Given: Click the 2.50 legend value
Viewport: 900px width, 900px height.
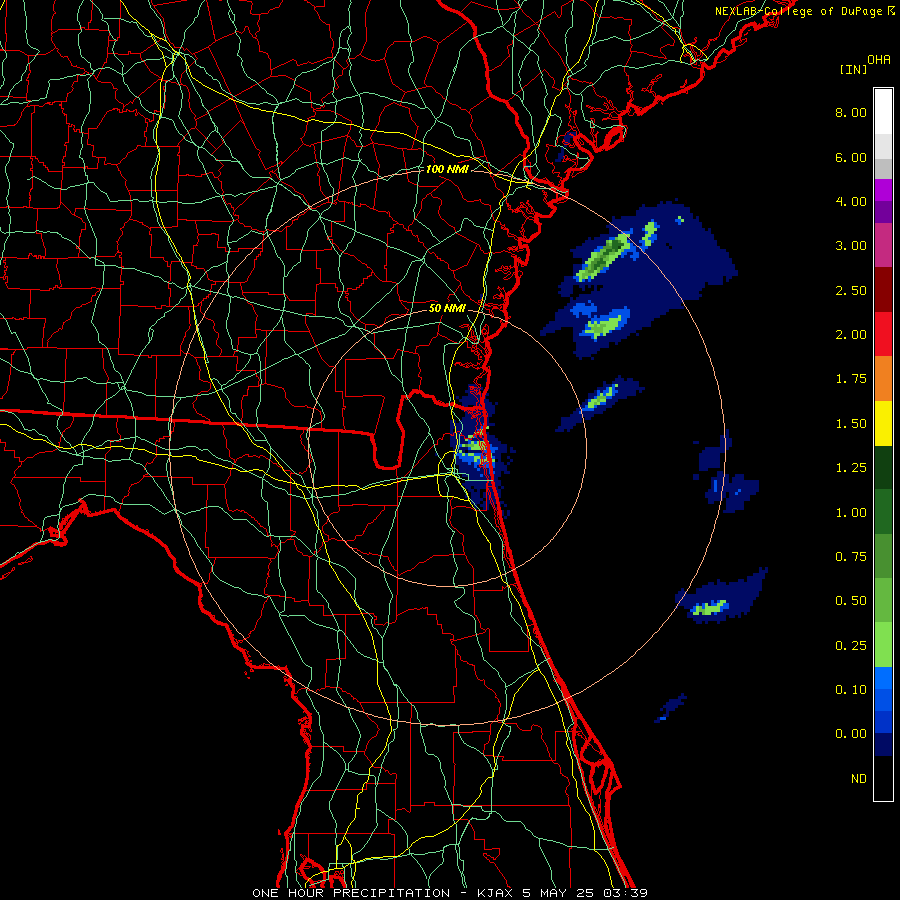Looking at the screenshot, I should (851, 290).
